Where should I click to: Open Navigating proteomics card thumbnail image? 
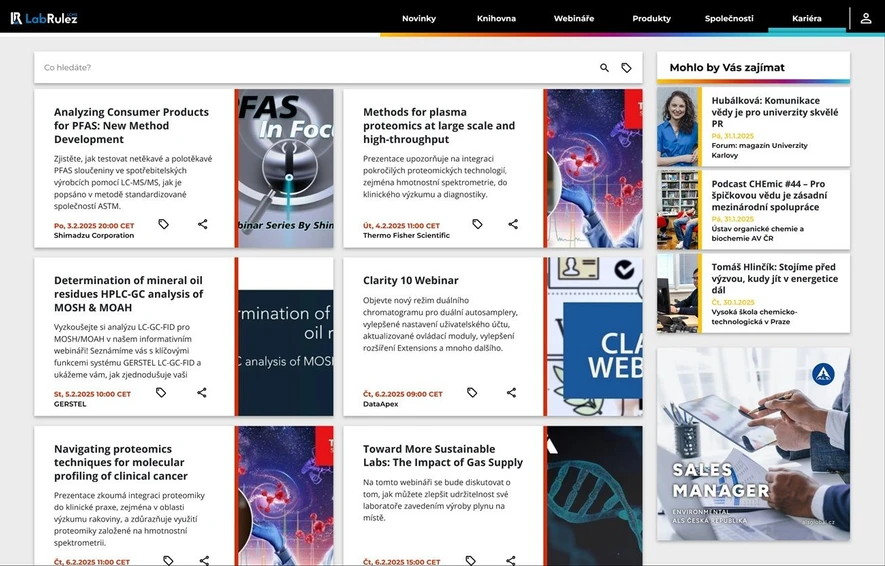[286, 496]
